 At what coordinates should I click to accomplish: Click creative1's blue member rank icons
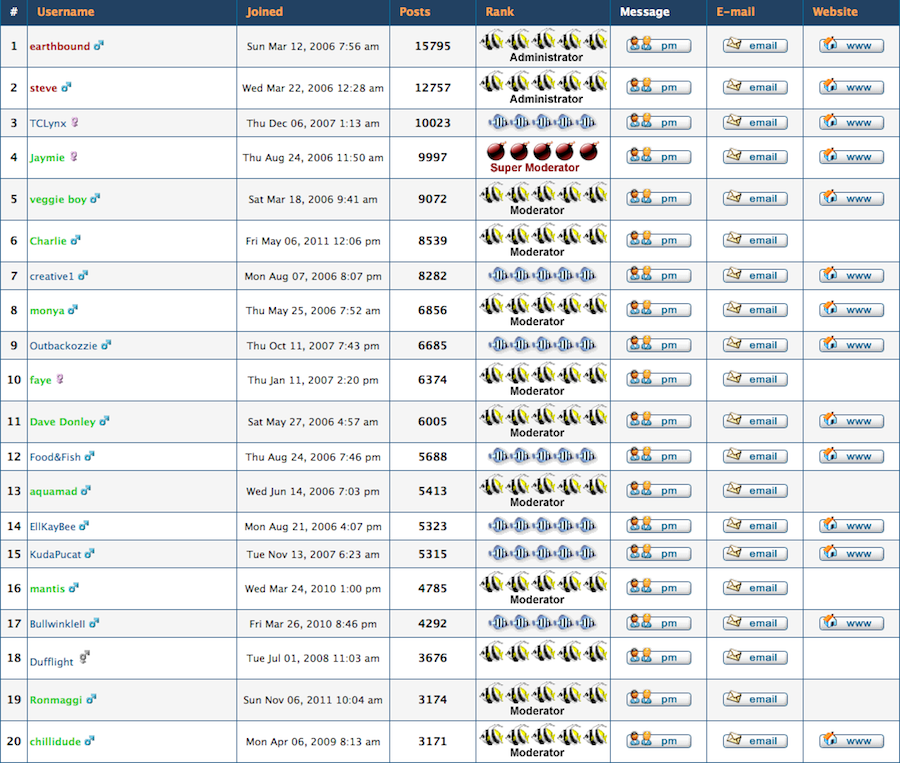(543, 275)
